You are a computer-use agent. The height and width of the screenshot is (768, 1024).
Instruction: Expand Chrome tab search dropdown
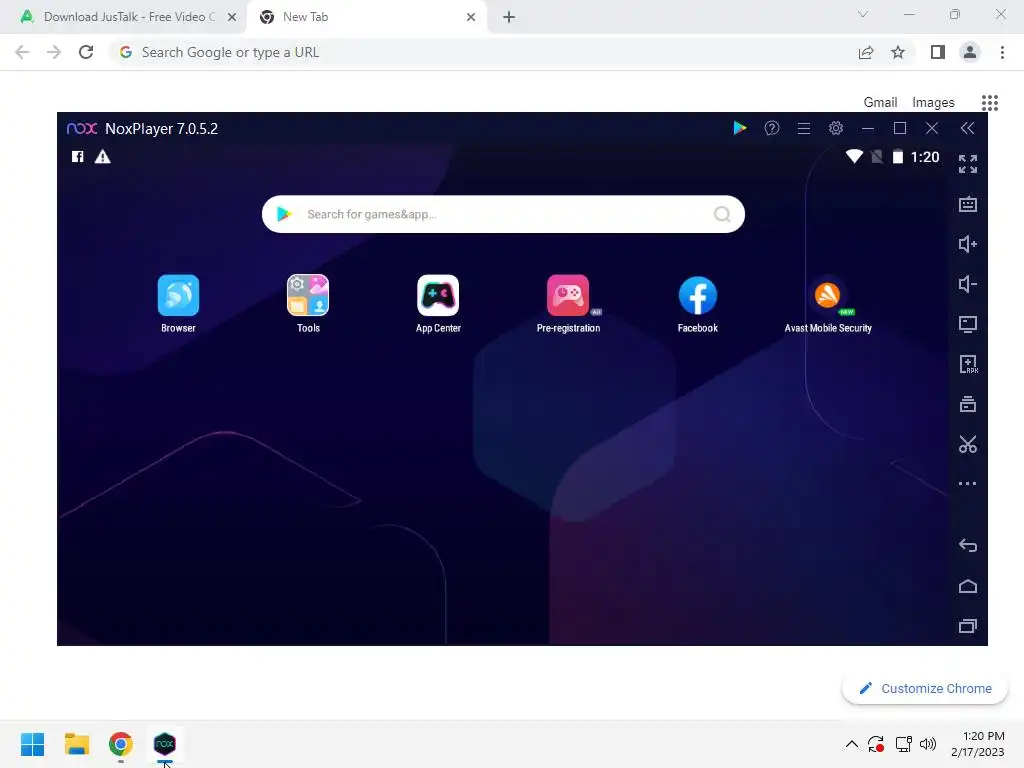click(x=863, y=14)
